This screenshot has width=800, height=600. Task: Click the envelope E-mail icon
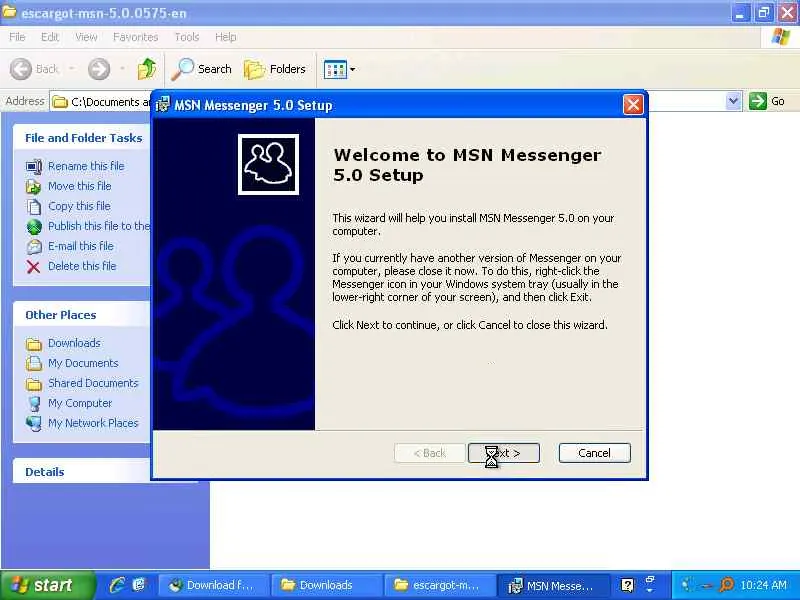click(34, 246)
